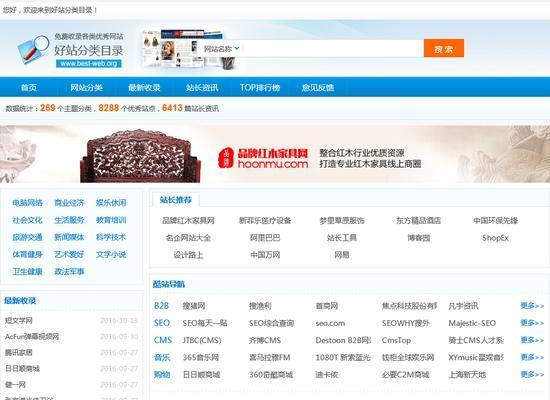Expand 更多>> in the B2B row
Screen dimensions: 550x400
tap(532, 306)
